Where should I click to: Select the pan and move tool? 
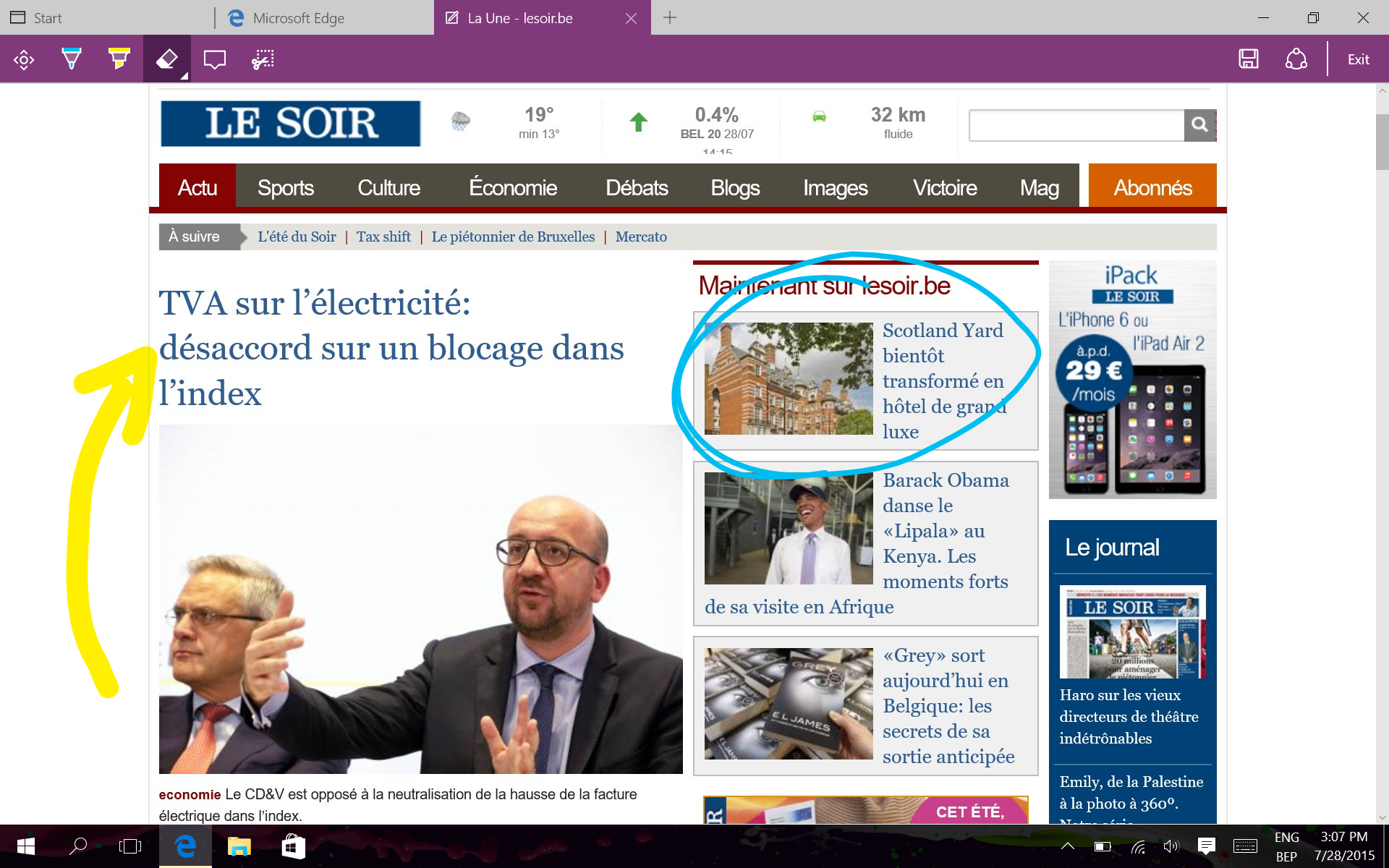pyautogui.click(x=24, y=59)
